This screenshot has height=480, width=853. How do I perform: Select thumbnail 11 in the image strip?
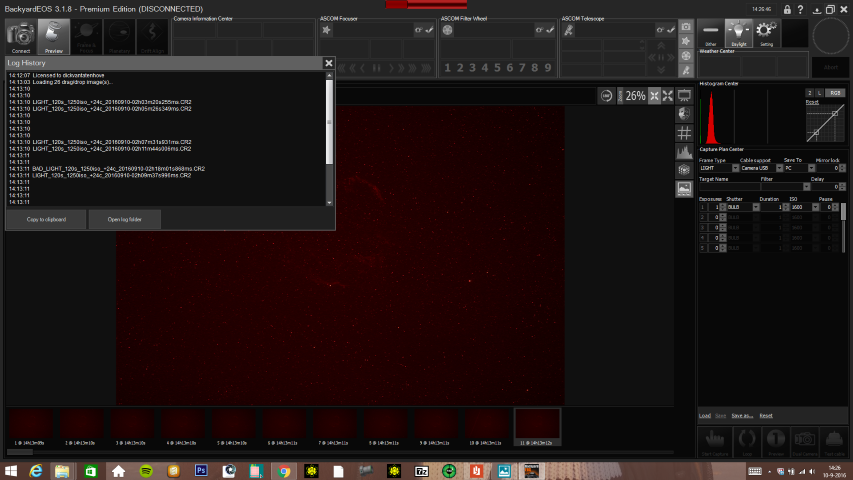tap(537, 426)
